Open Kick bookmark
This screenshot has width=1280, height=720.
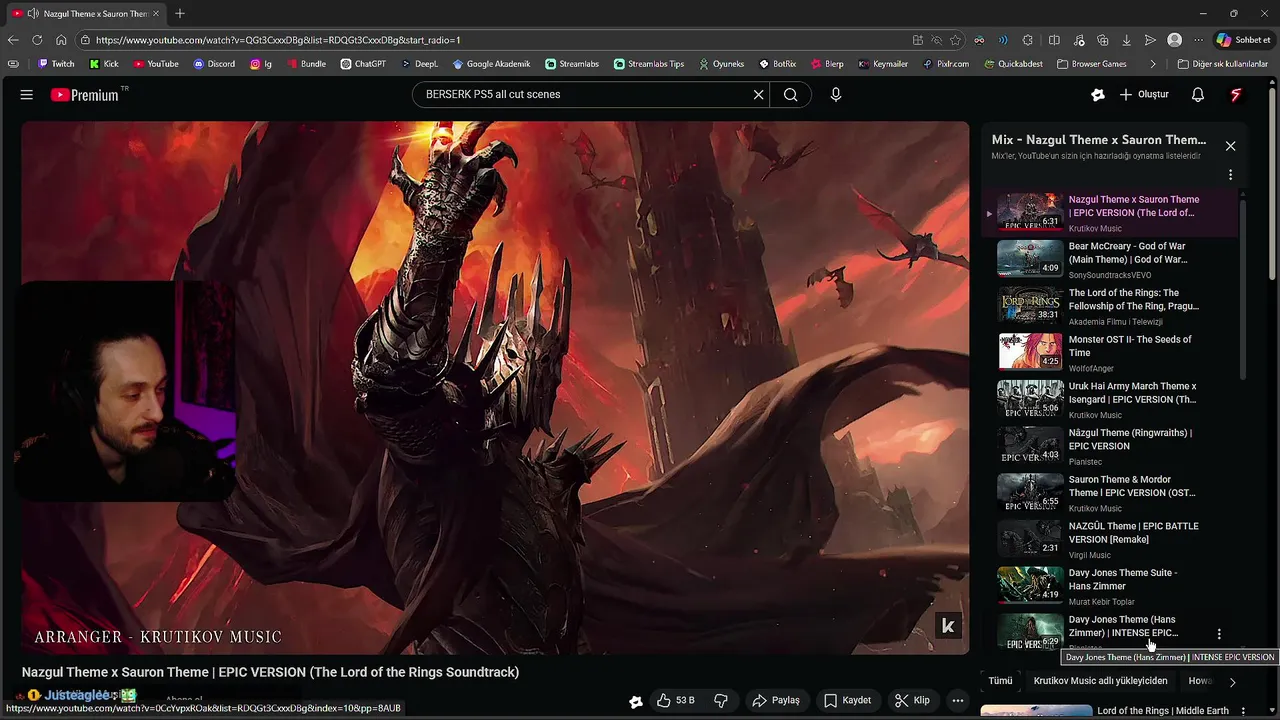(x=104, y=64)
